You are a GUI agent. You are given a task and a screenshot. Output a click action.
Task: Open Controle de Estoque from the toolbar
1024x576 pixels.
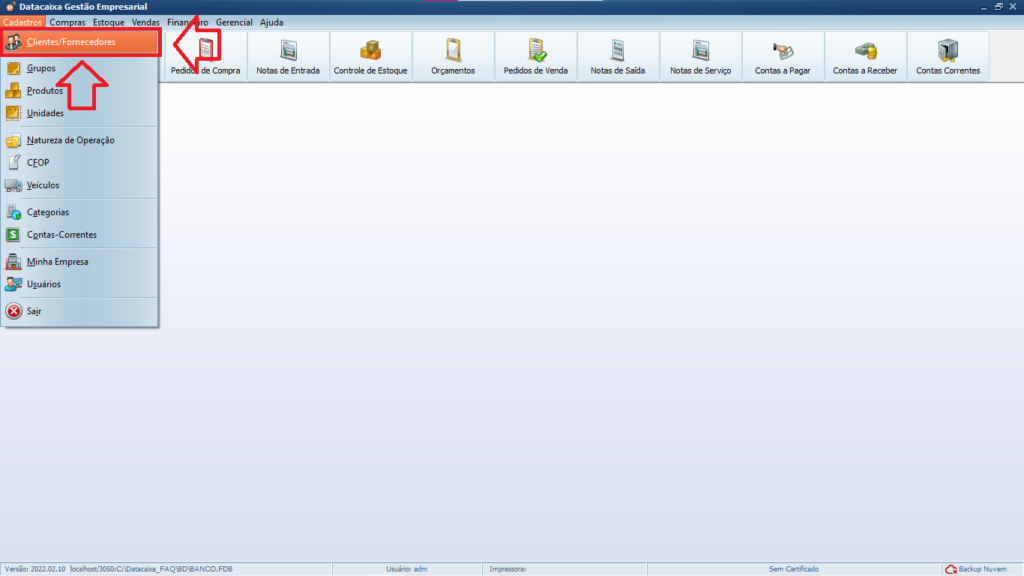[x=370, y=57]
